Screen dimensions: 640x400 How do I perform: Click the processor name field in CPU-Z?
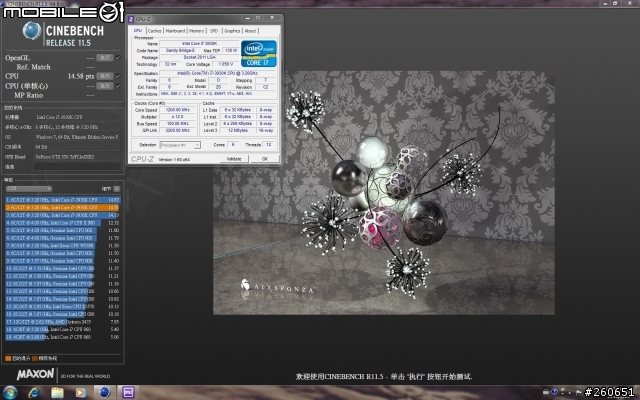199,43
